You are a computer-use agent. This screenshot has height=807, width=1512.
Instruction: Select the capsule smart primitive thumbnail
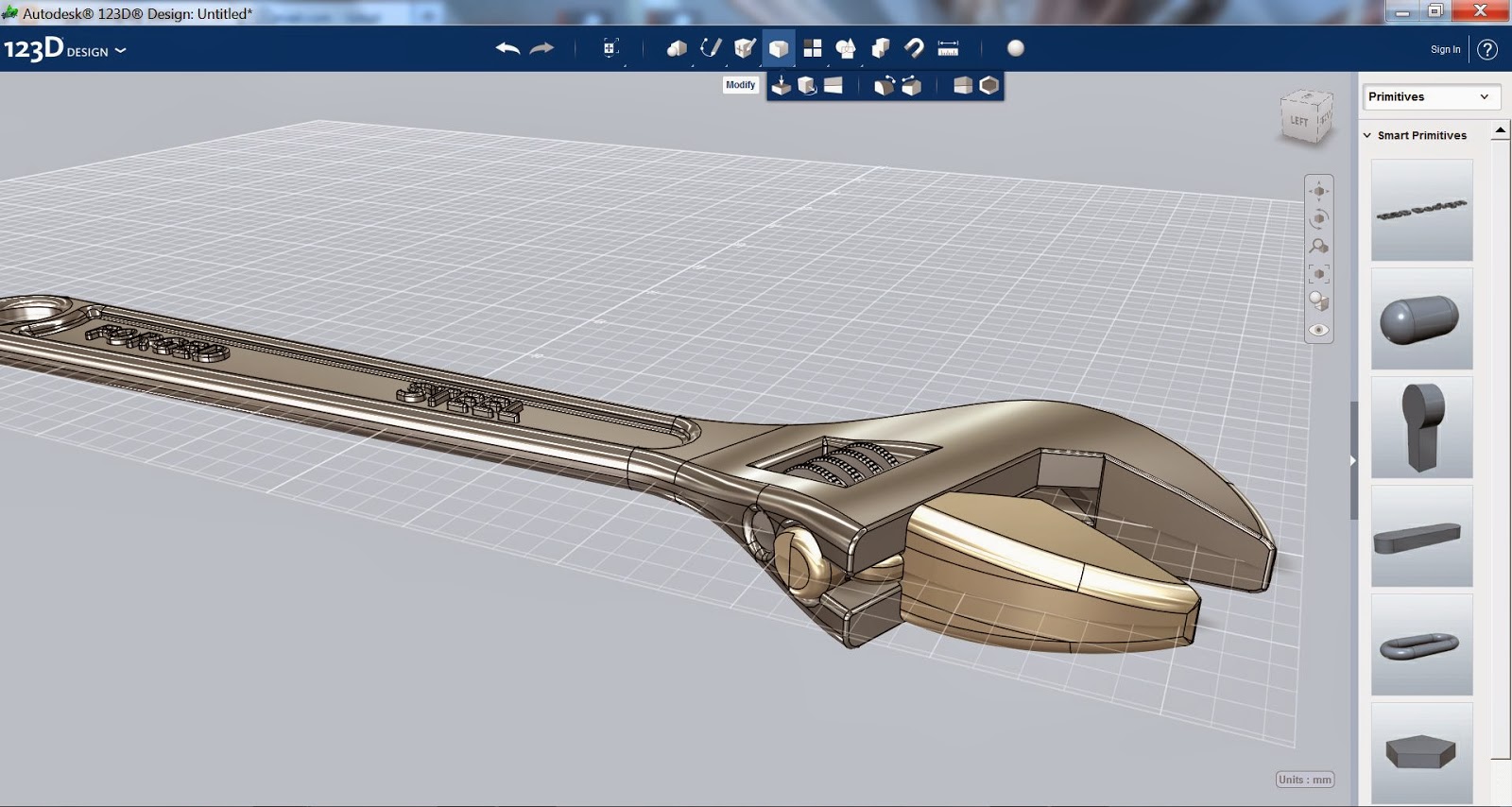[x=1422, y=318]
